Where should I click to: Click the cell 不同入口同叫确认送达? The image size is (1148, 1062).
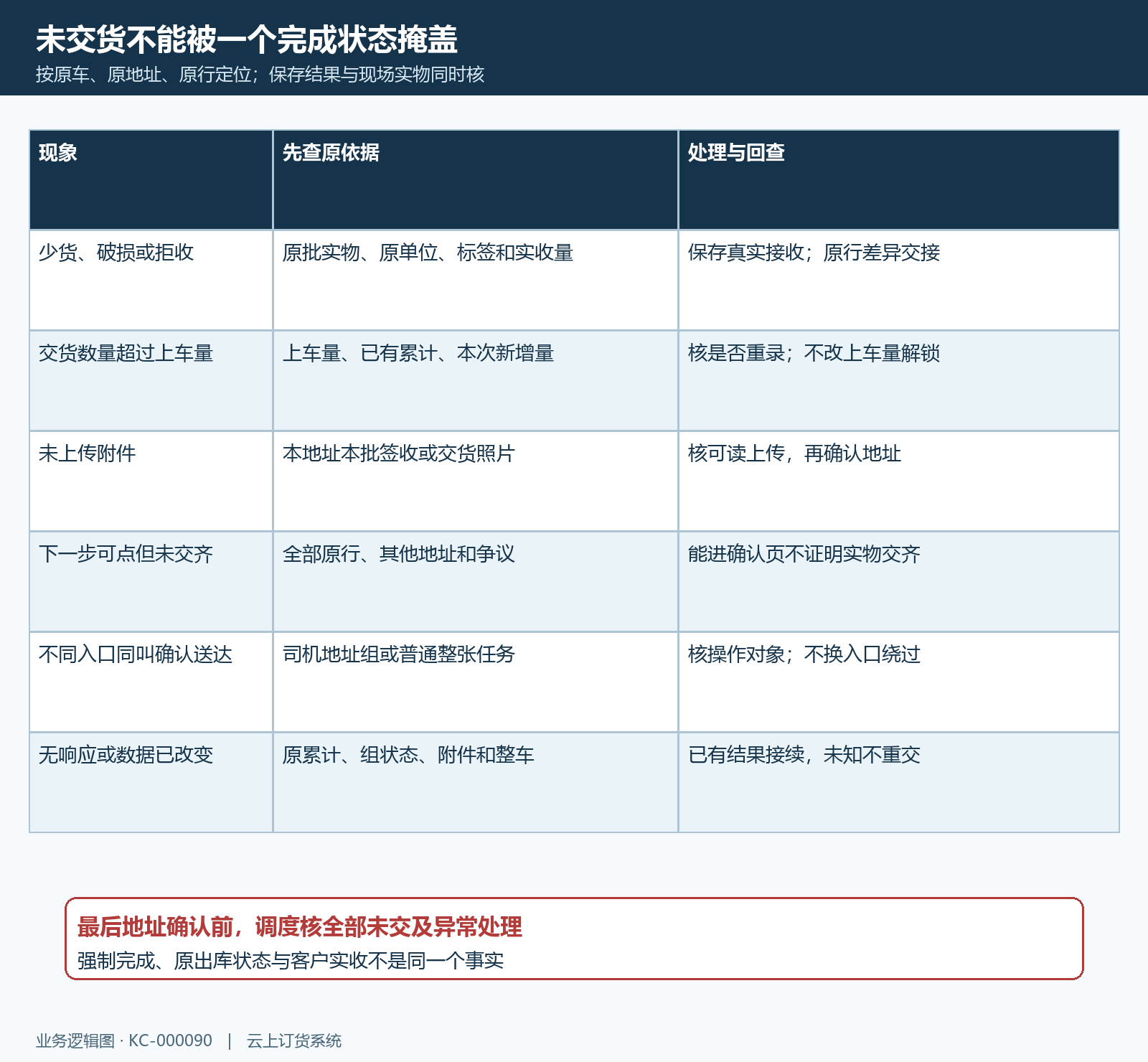click(x=151, y=682)
